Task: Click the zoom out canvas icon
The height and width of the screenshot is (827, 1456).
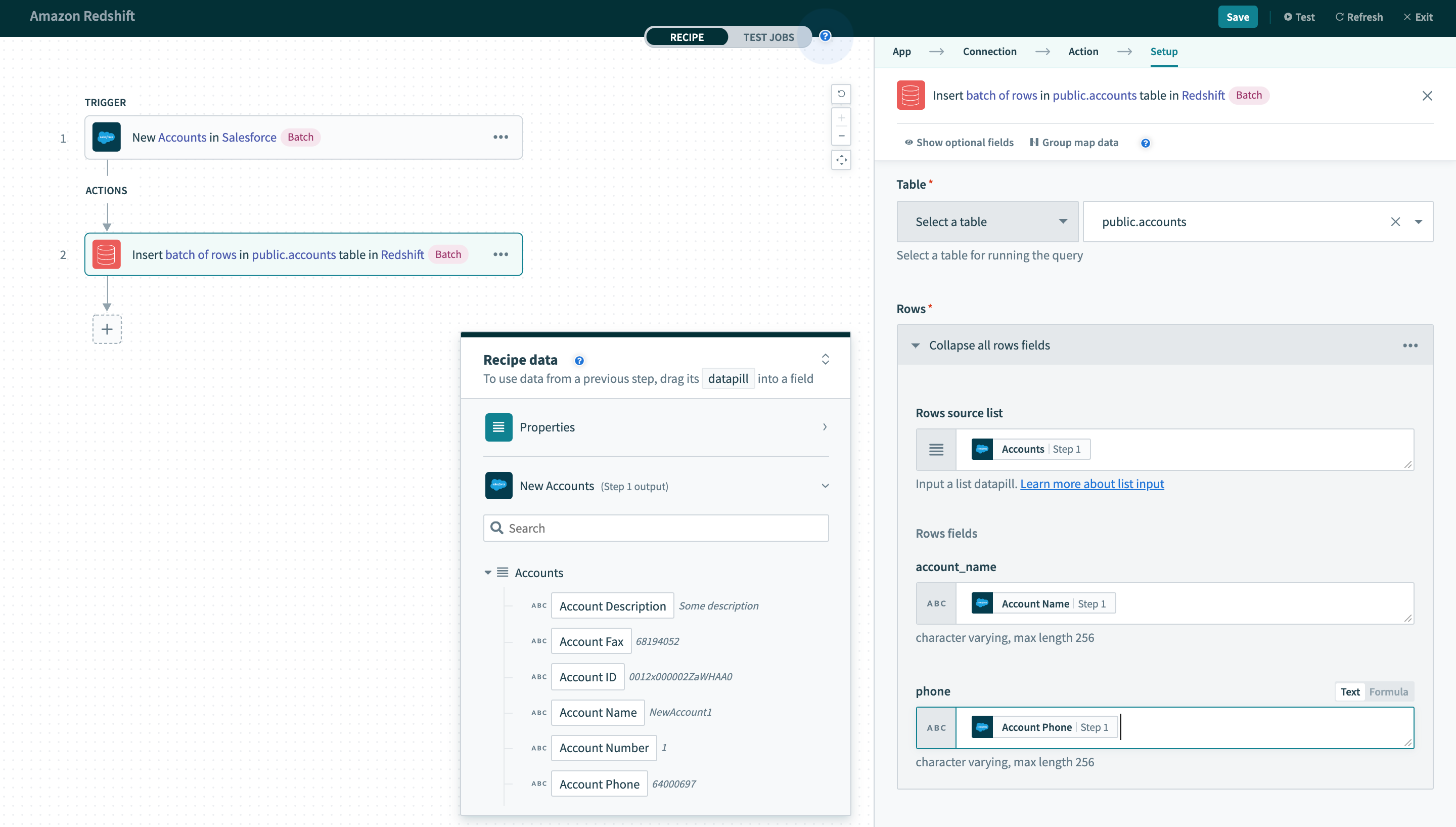Action: pyautogui.click(x=841, y=136)
